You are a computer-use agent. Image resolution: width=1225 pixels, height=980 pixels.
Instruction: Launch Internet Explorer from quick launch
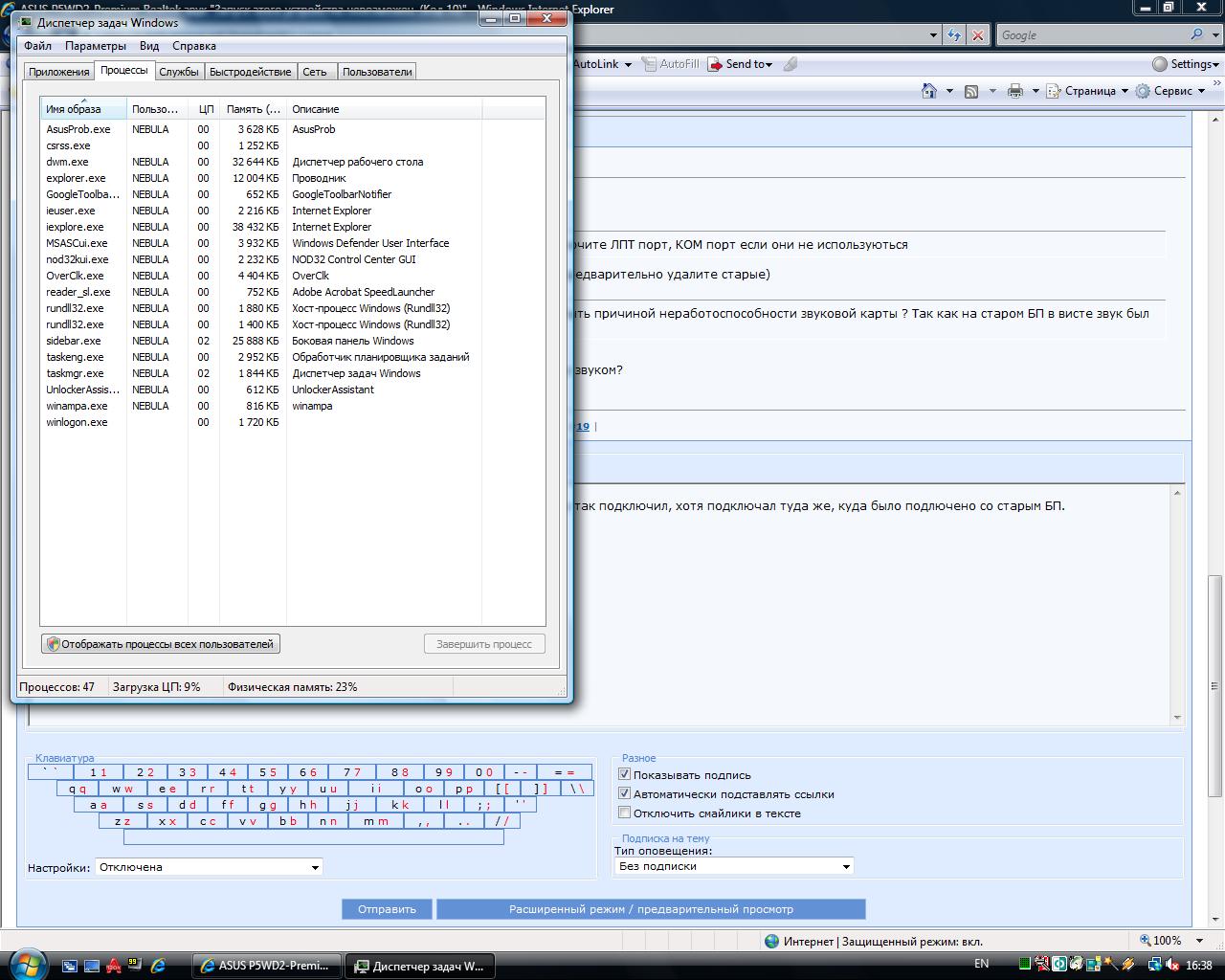[x=158, y=966]
